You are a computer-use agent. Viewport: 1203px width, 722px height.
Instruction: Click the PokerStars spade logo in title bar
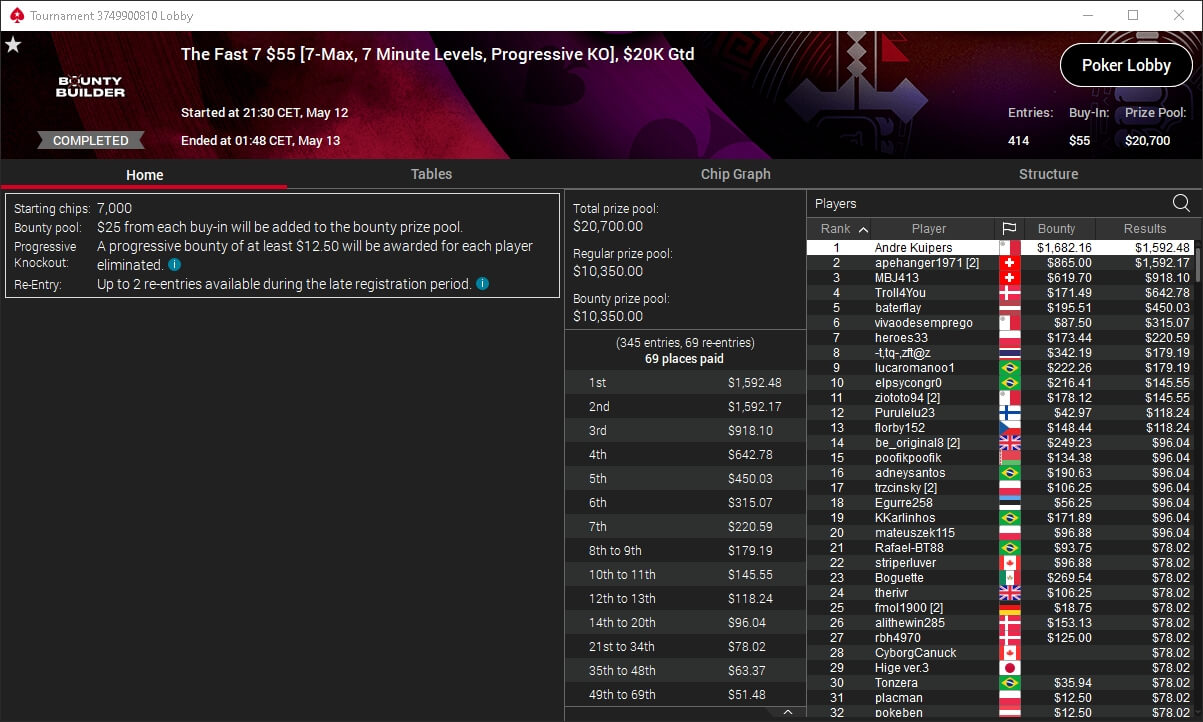point(14,15)
